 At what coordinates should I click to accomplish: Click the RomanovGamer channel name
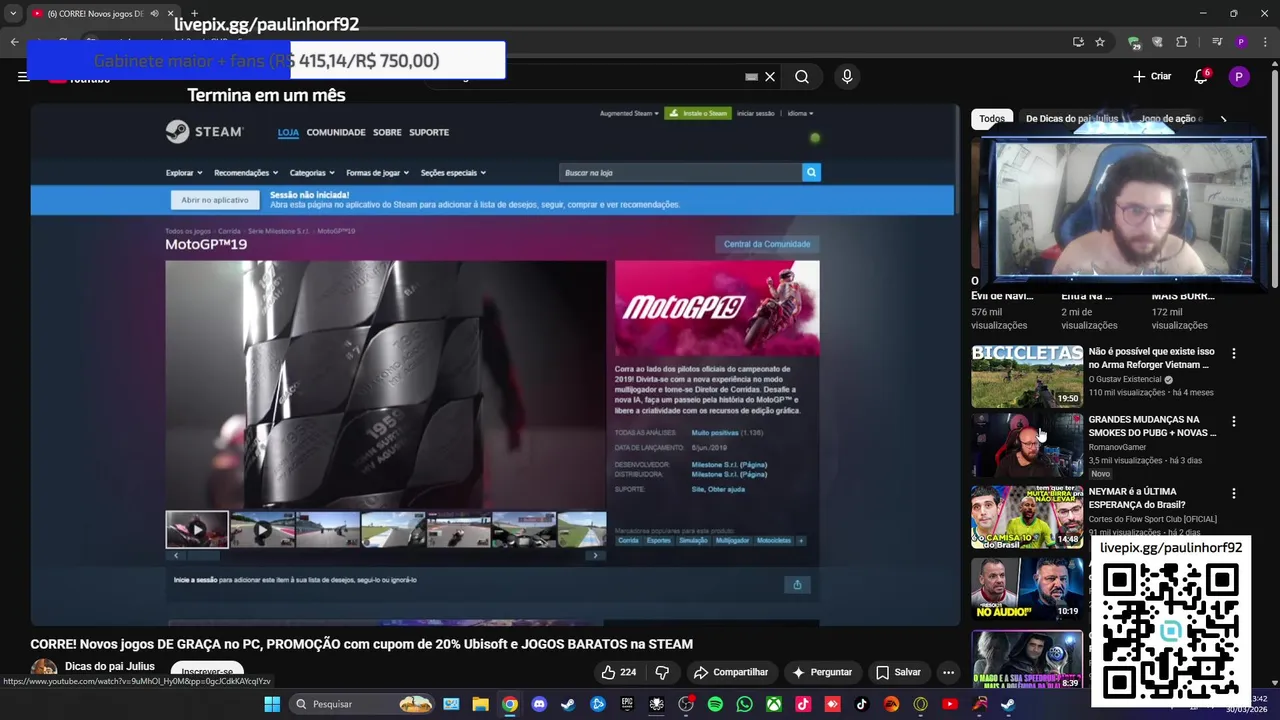click(x=1117, y=447)
